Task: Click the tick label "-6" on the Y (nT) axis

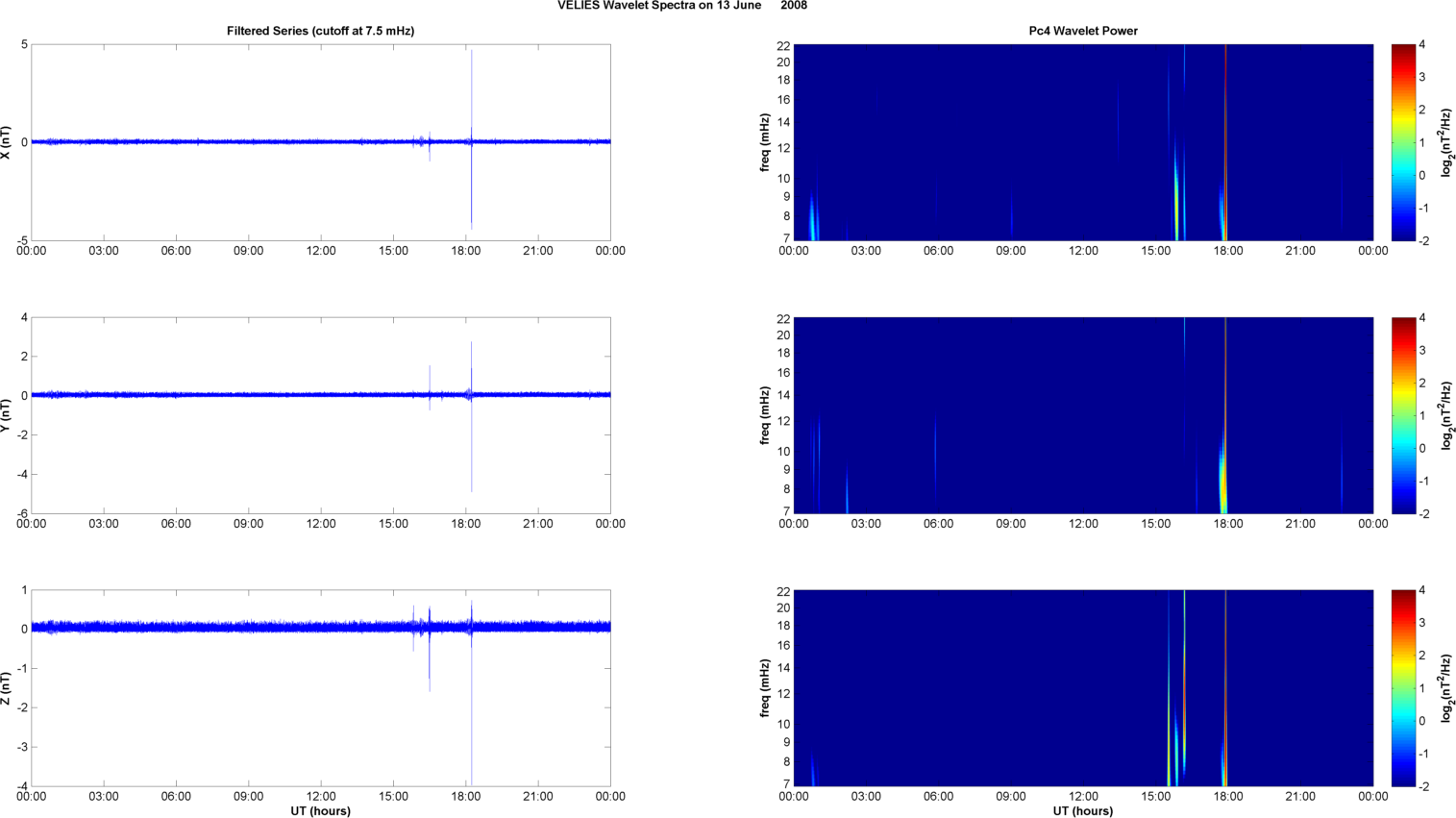Action: pos(21,513)
